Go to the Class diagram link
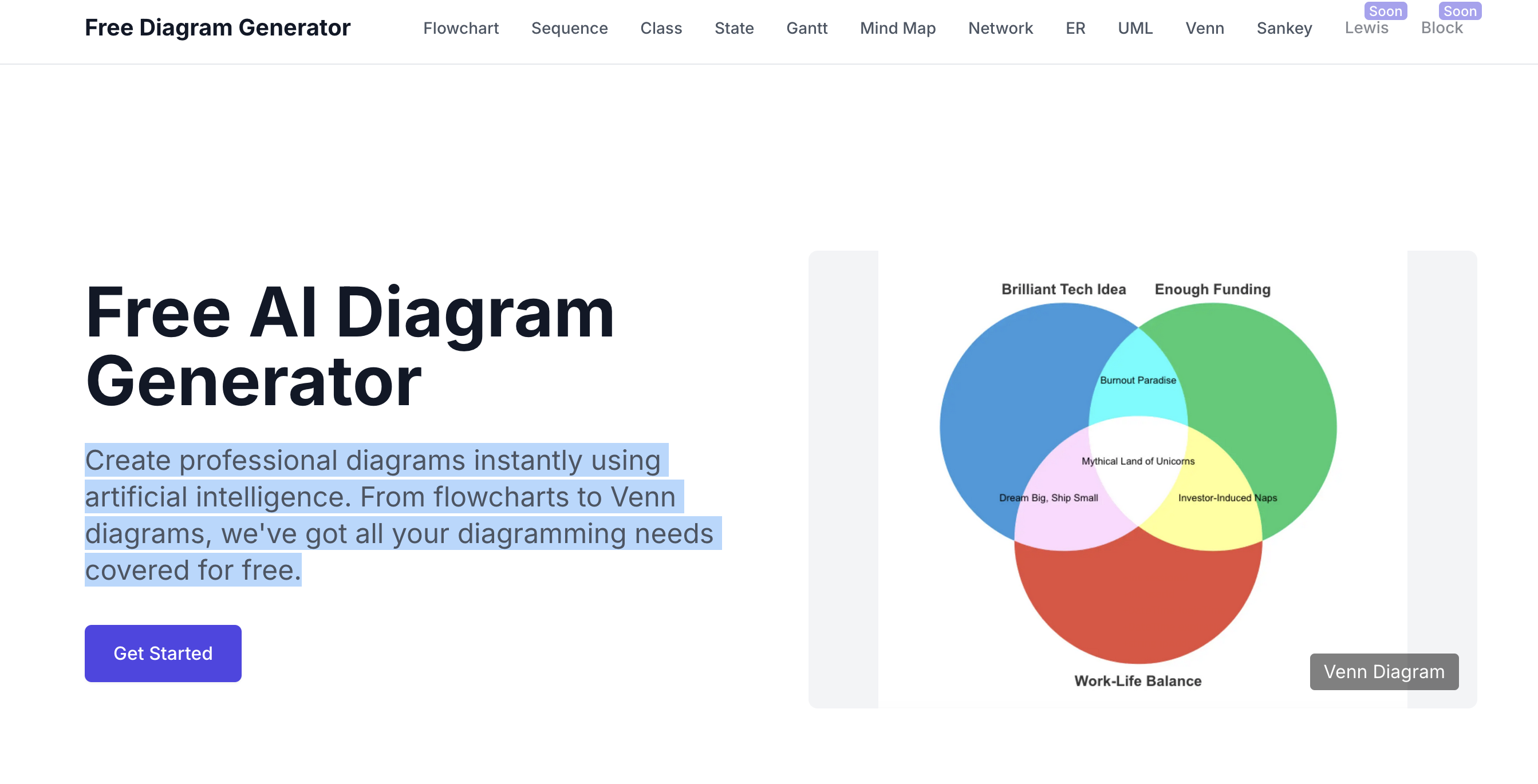 click(661, 28)
